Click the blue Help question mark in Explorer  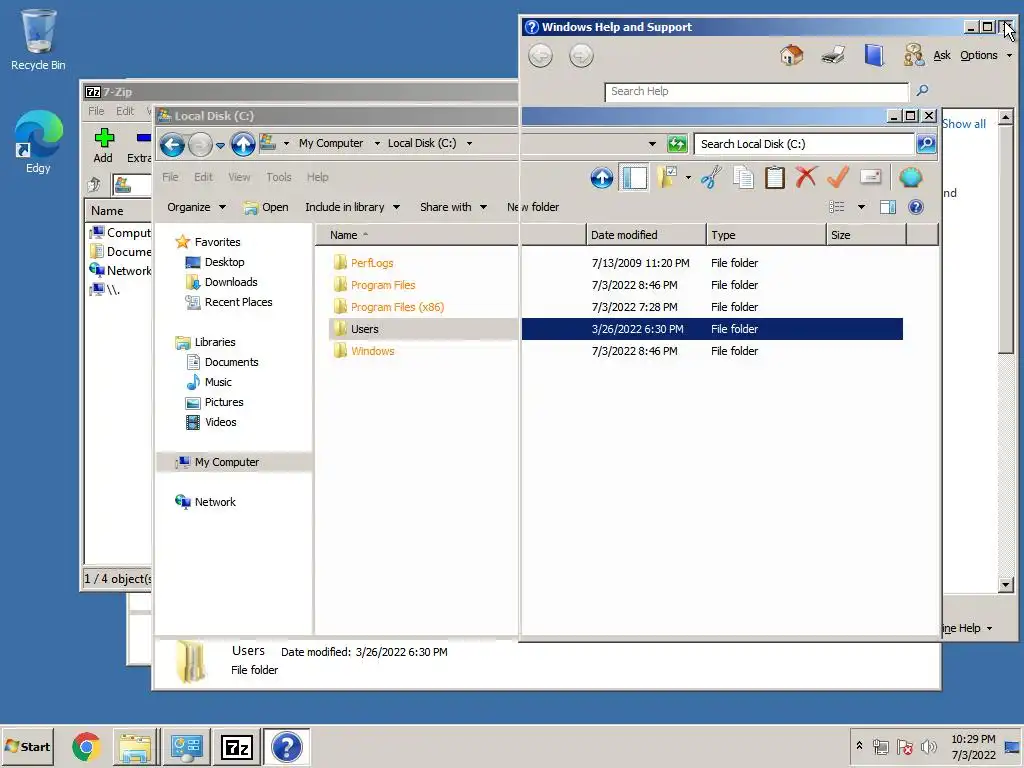[916, 207]
